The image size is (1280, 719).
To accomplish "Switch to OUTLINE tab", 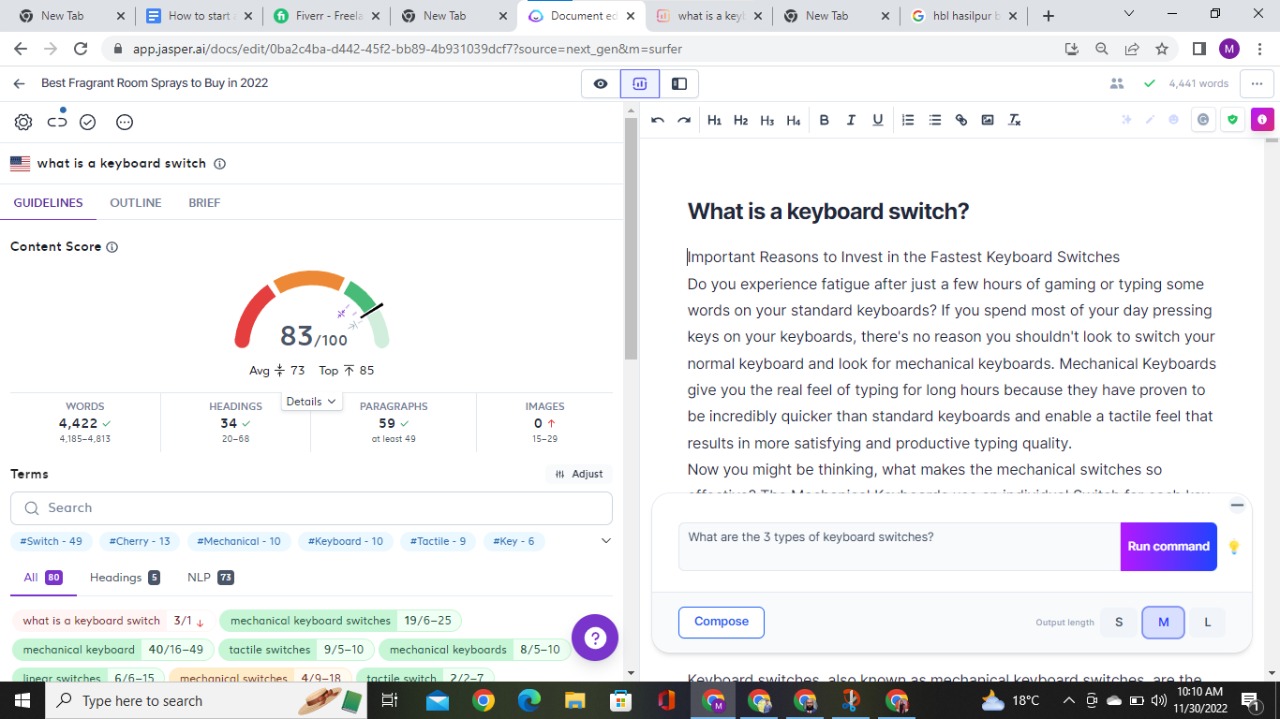I will [x=135, y=203].
